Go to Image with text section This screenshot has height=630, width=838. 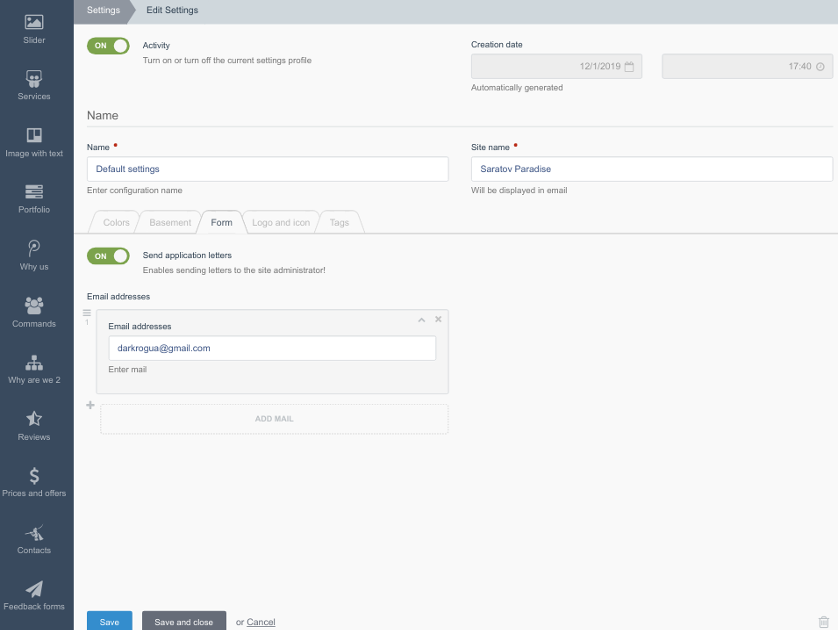tap(34, 143)
